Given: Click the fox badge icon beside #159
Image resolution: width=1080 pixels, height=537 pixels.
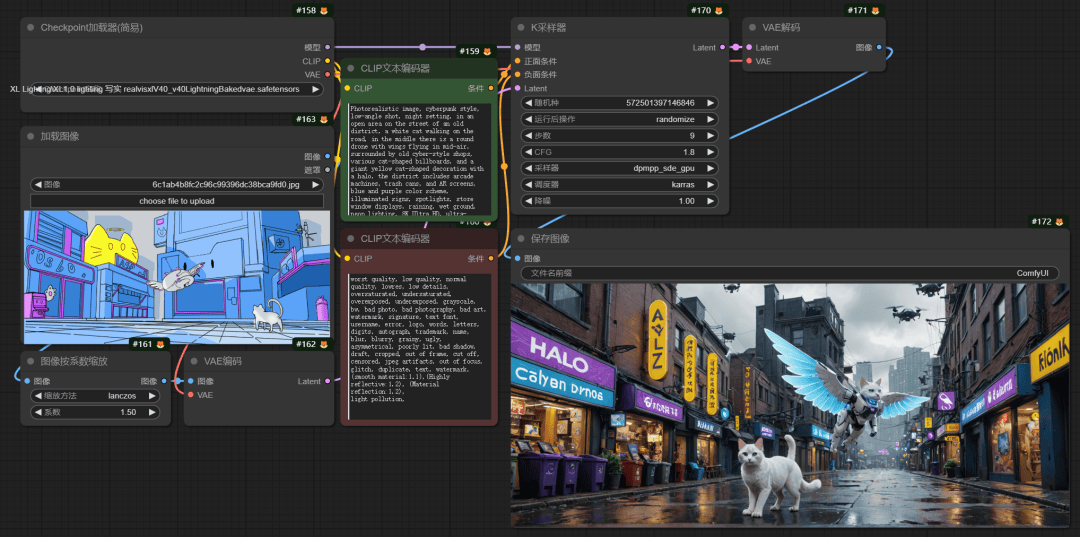Looking at the screenshot, I should tap(488, 51).
